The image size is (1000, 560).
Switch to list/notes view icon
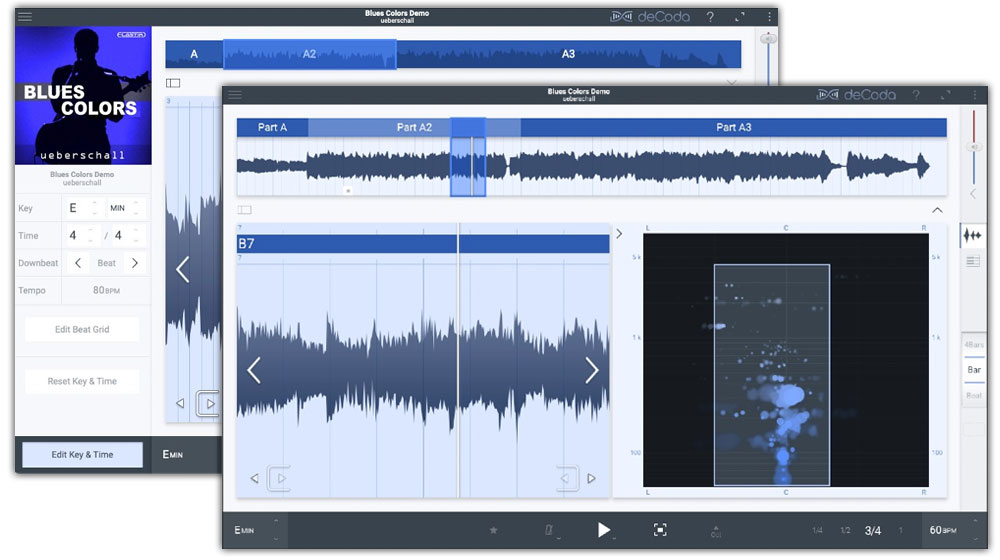pyautogui.click(x=973, y=261)
